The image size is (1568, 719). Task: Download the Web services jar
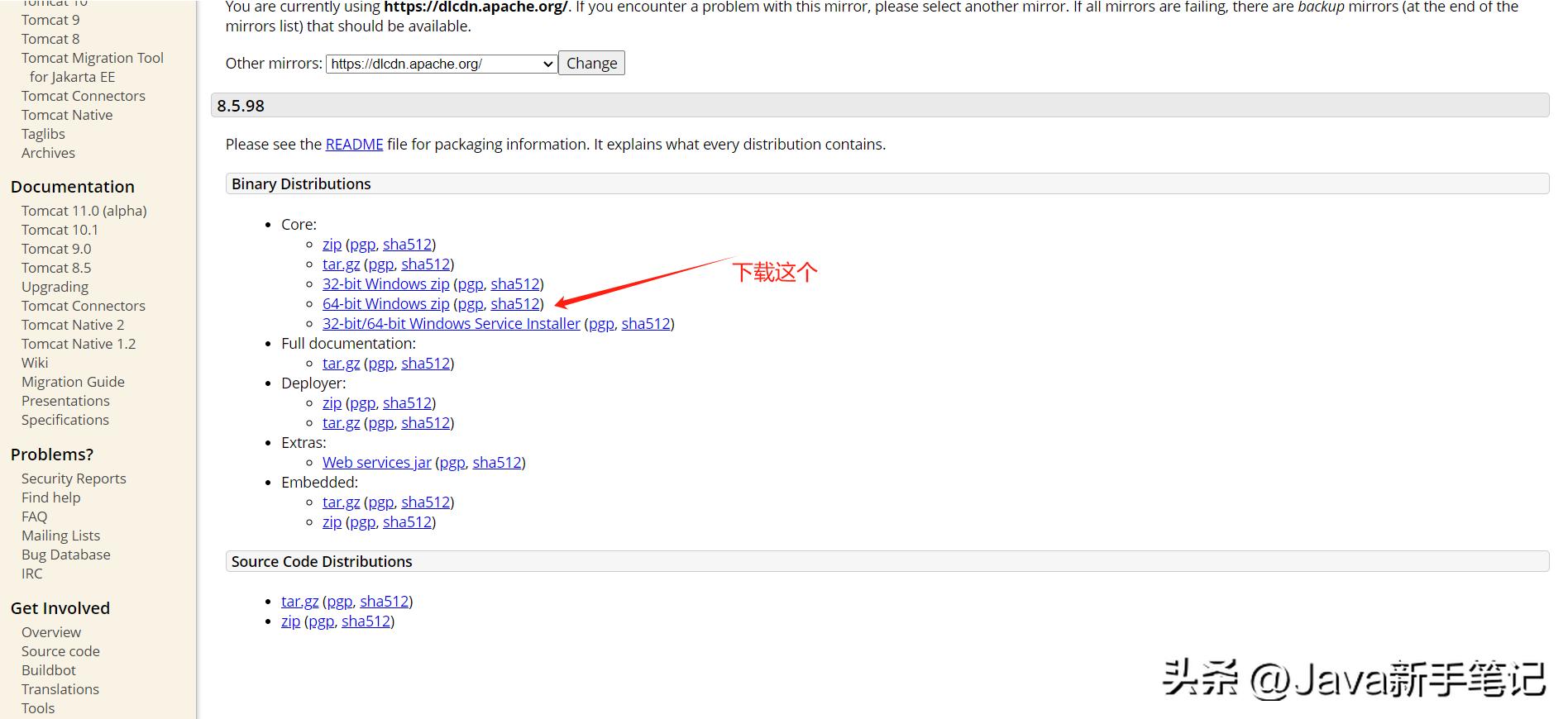[377, 463]
